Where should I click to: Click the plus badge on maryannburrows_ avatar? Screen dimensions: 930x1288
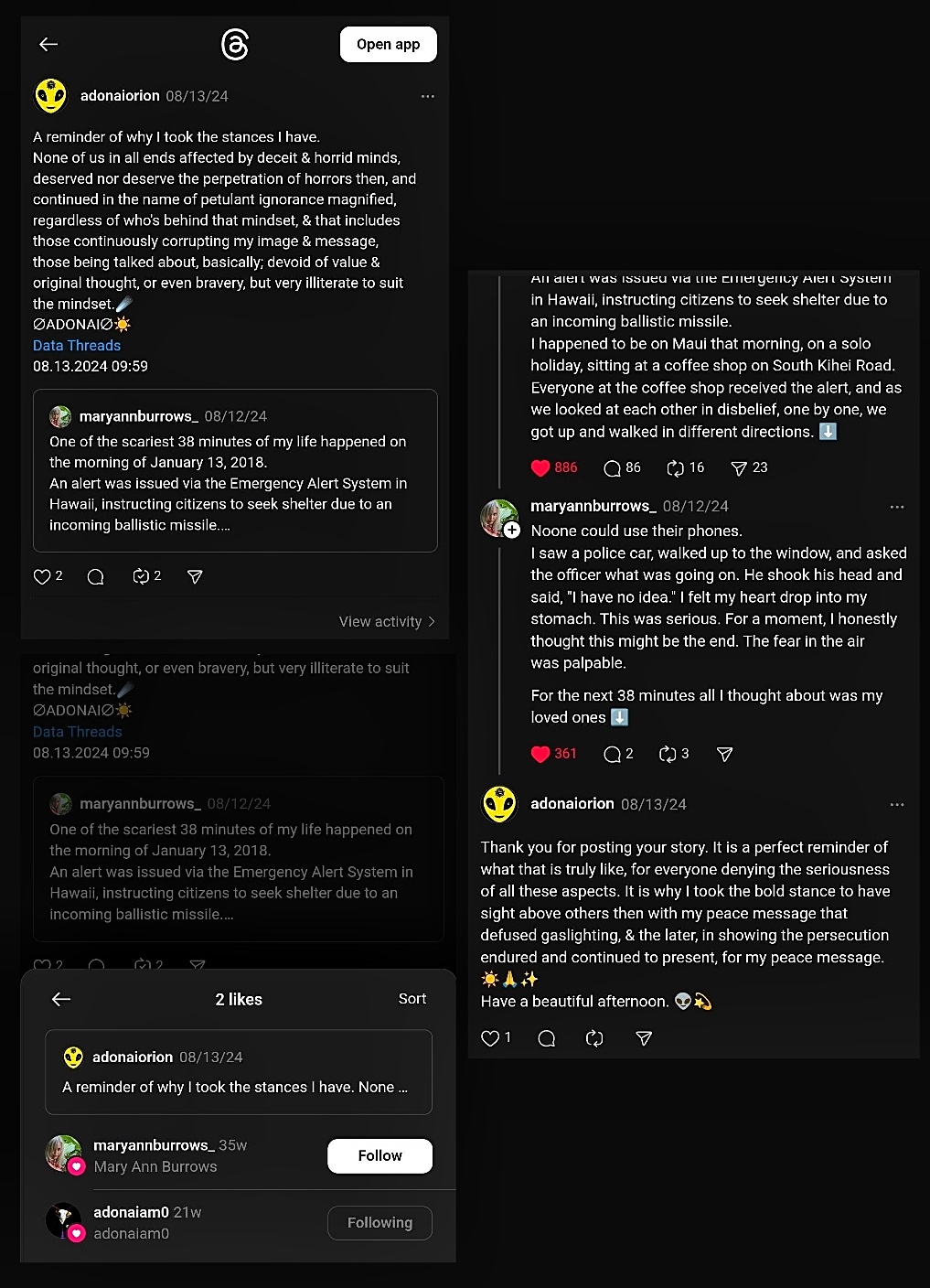click(512, 530)
